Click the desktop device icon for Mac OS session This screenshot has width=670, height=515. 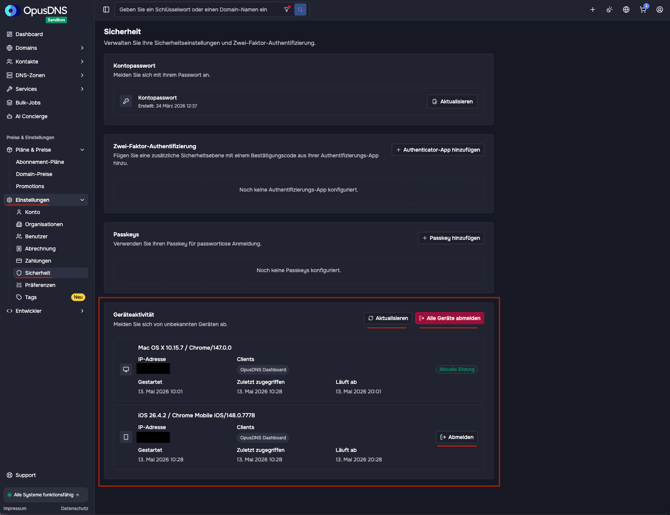(126, 369)
